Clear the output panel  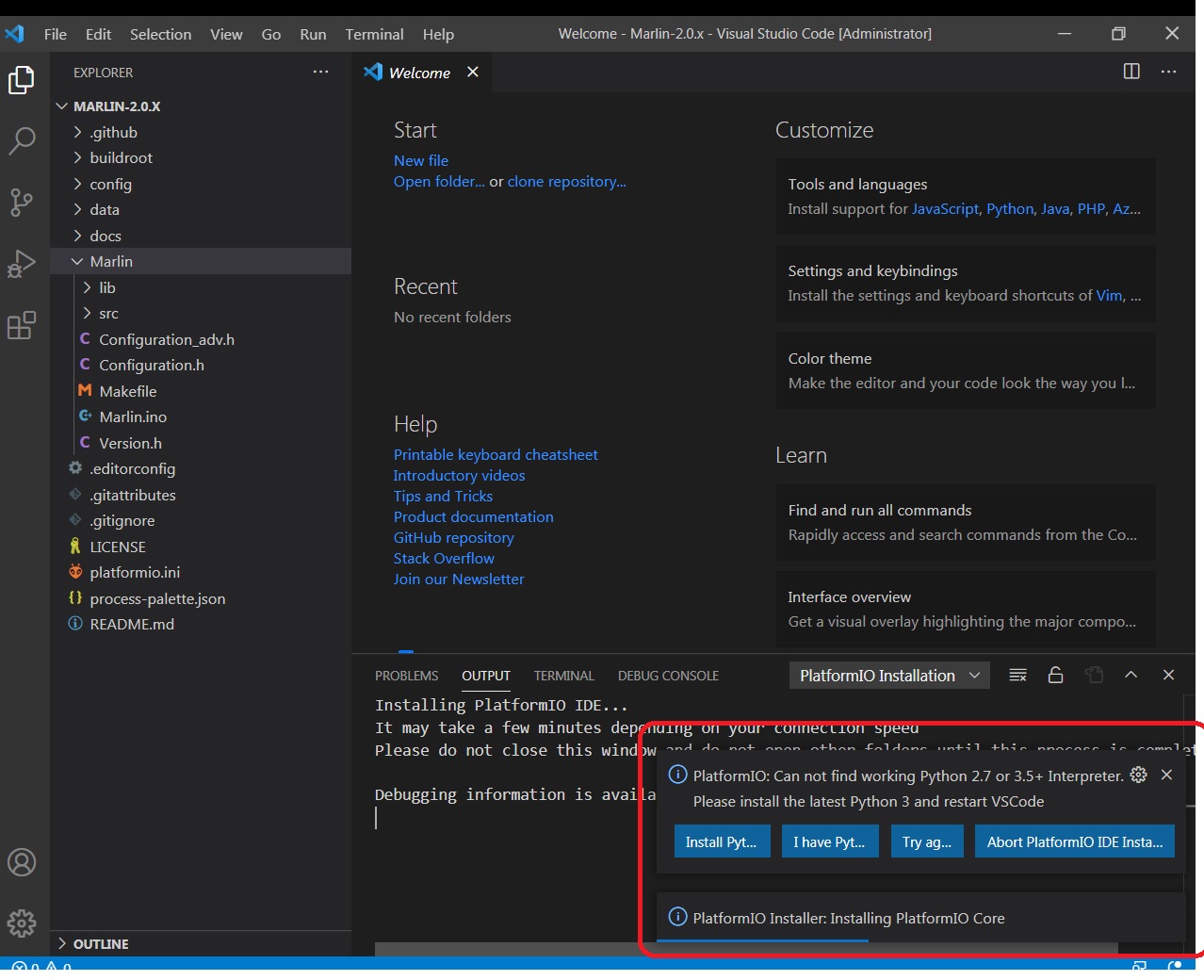point(1018,675)
